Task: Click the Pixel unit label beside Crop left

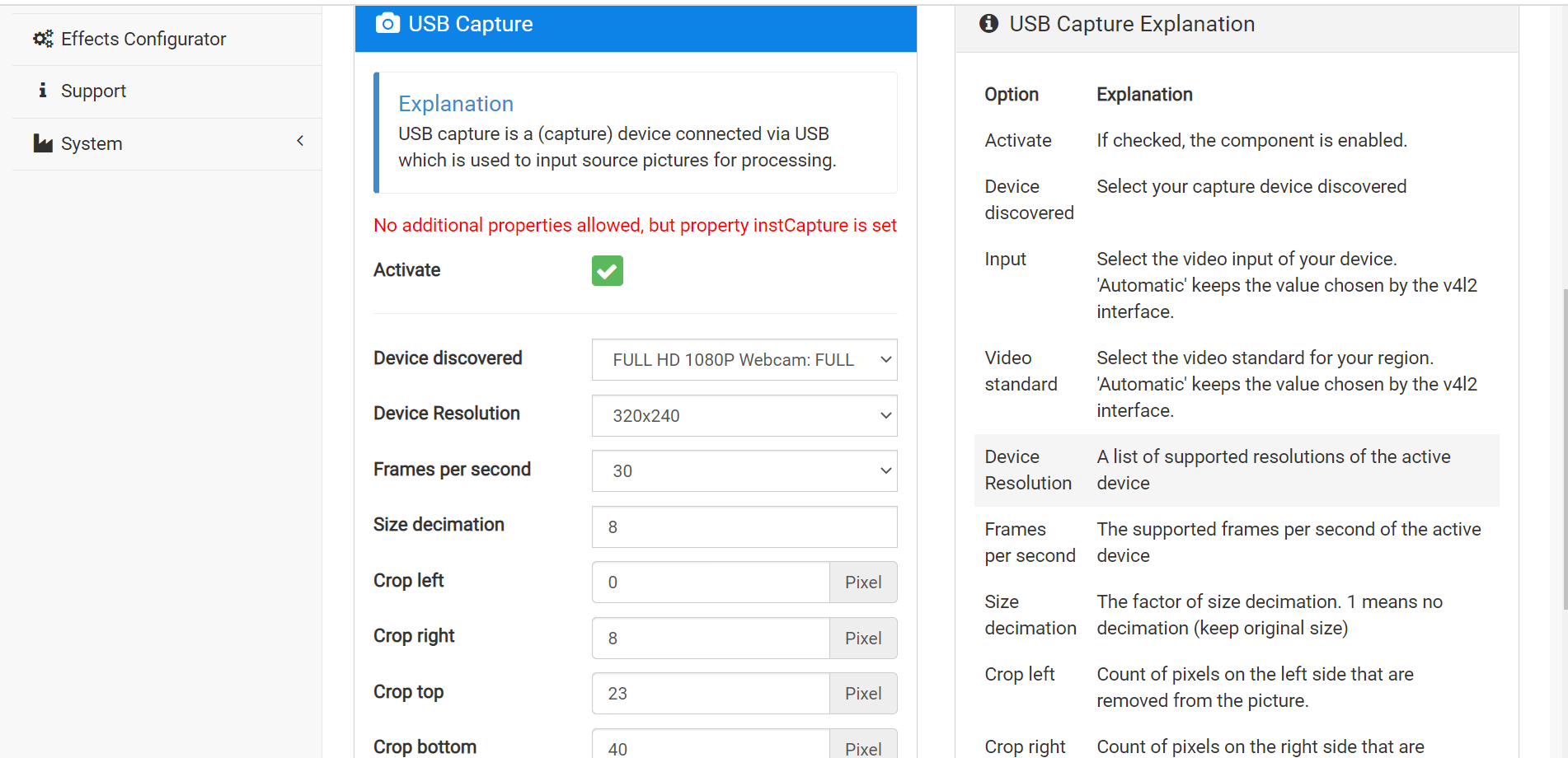Action: pyautogui.click(x=862, y=582)
